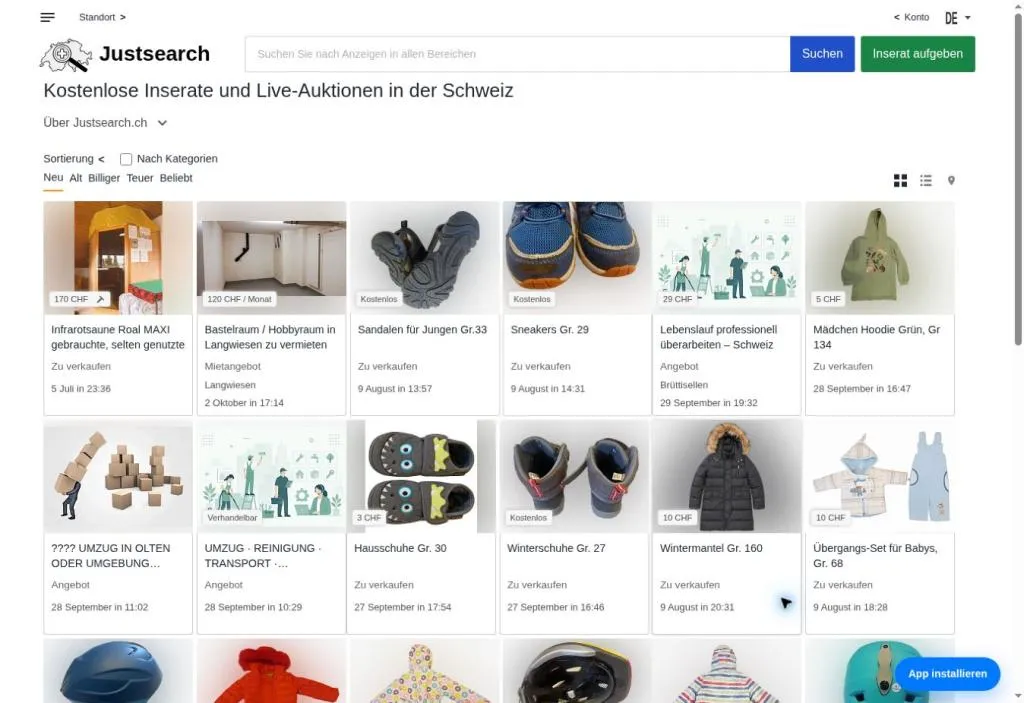Click the Inserat aufgeben button

click(x=918, y=54)
